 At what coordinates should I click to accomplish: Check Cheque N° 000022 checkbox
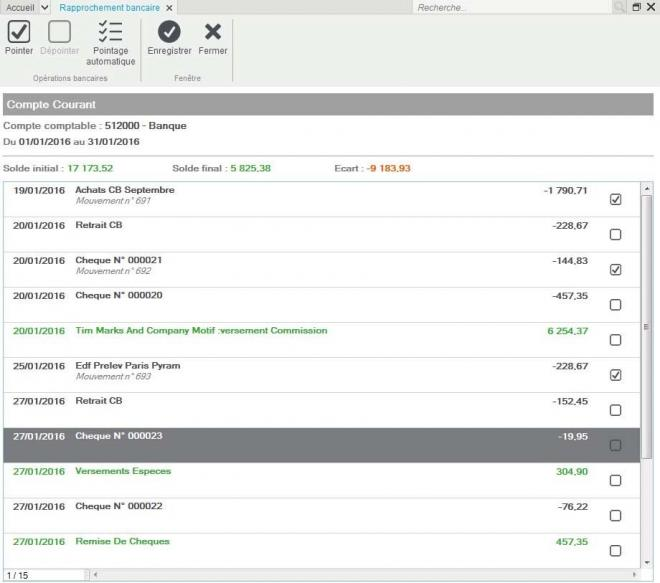tap(615, 516)
